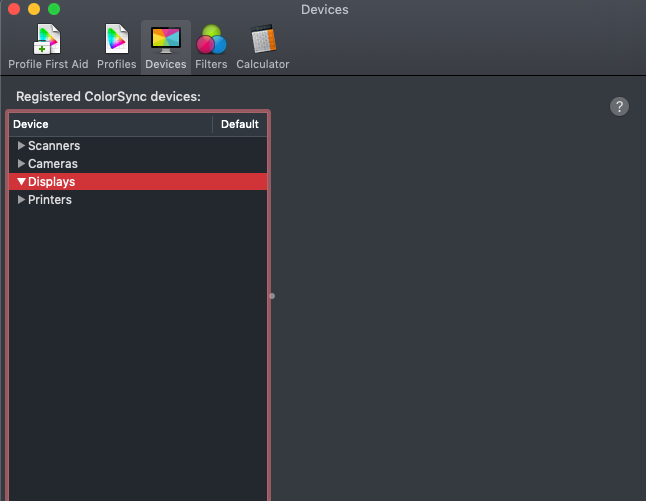
Task: Select the Scanners row label
Action: (54, 146)
